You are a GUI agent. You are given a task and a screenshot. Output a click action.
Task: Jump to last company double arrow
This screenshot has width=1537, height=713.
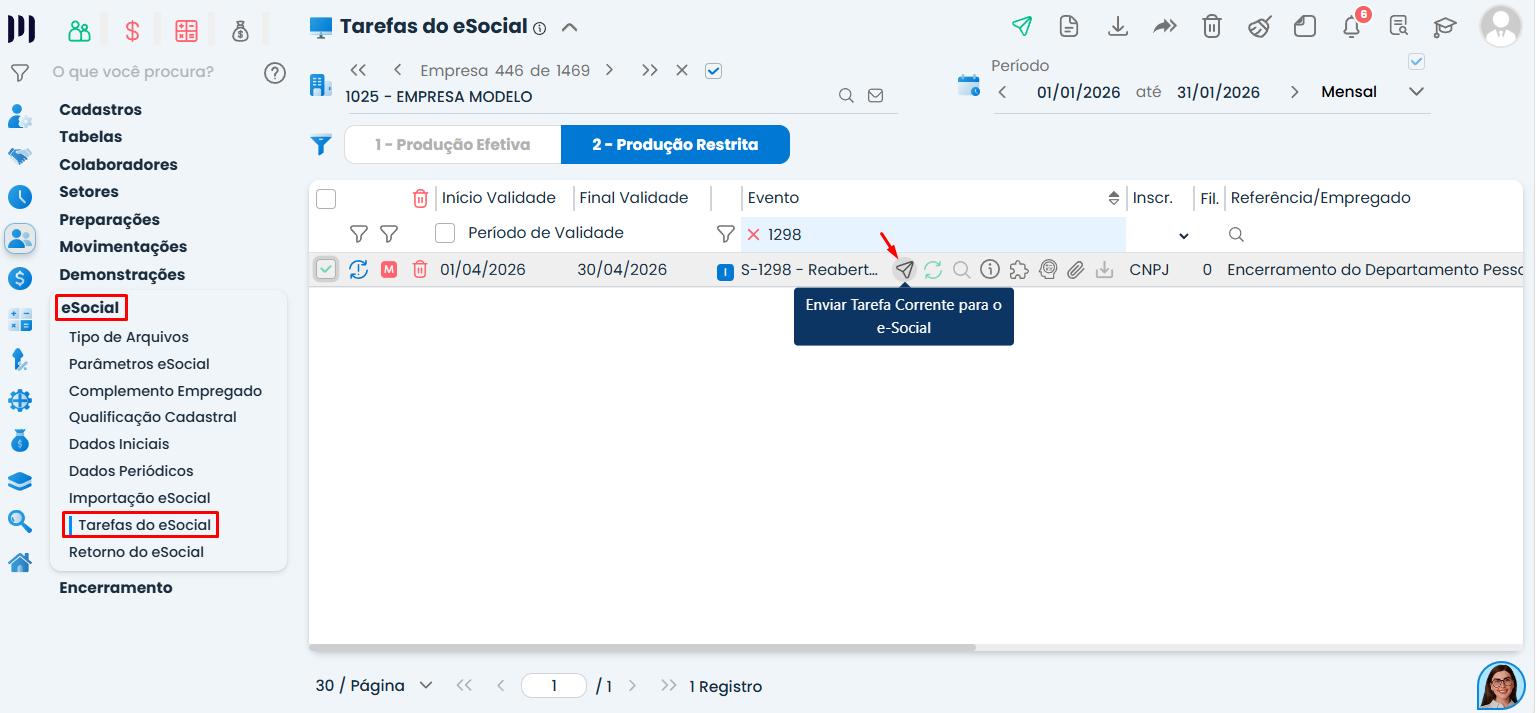pyautogui.click(x=650, y=70)
